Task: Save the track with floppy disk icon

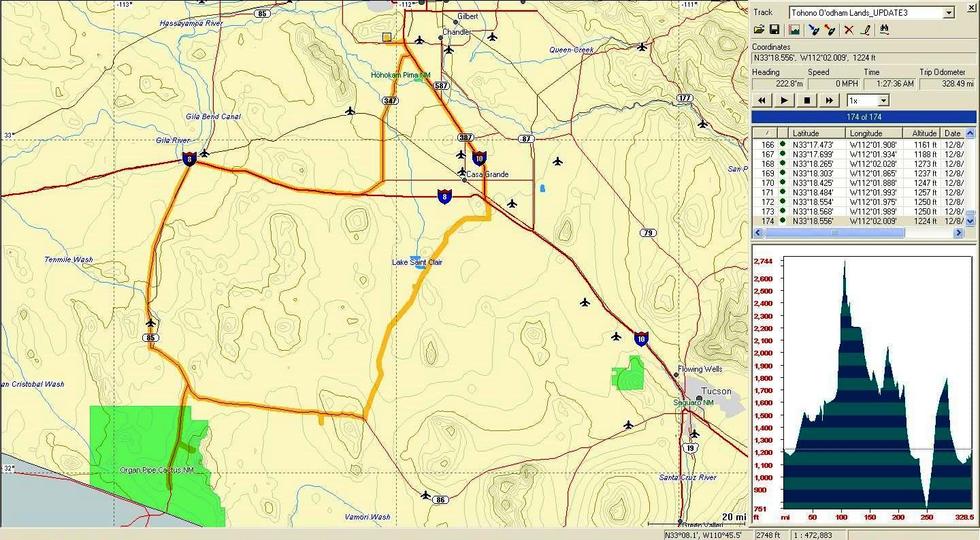Action: click(x=774, y=29)
